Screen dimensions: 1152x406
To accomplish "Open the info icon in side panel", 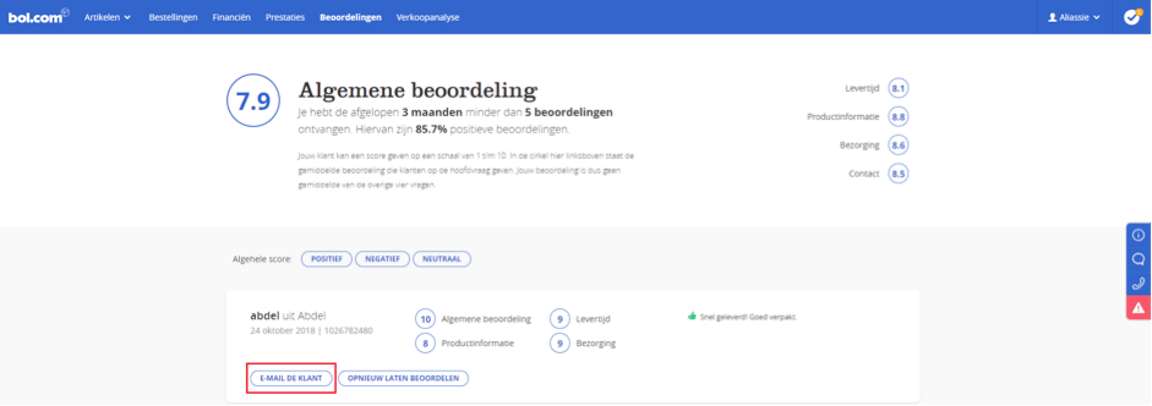I will [1138, 235].
